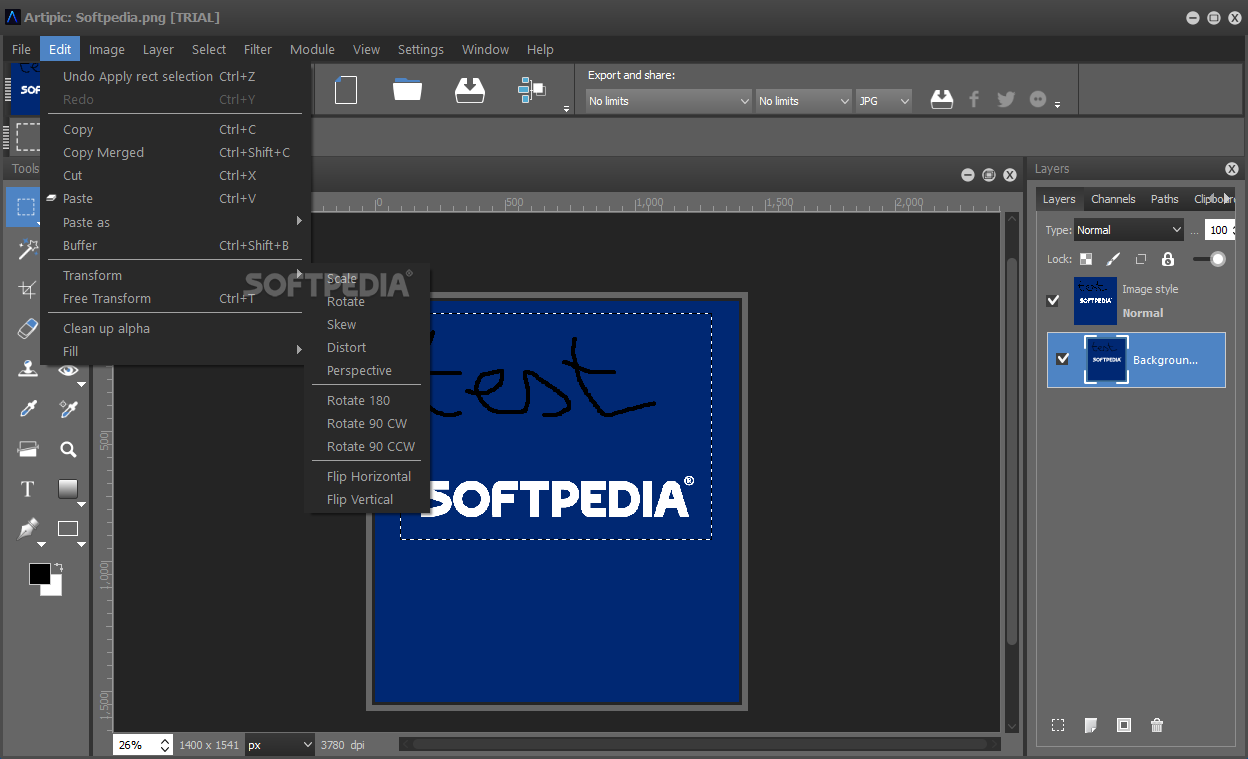
Task: Expand the share toolbar overflow arrow
Action: (1057, 105)
